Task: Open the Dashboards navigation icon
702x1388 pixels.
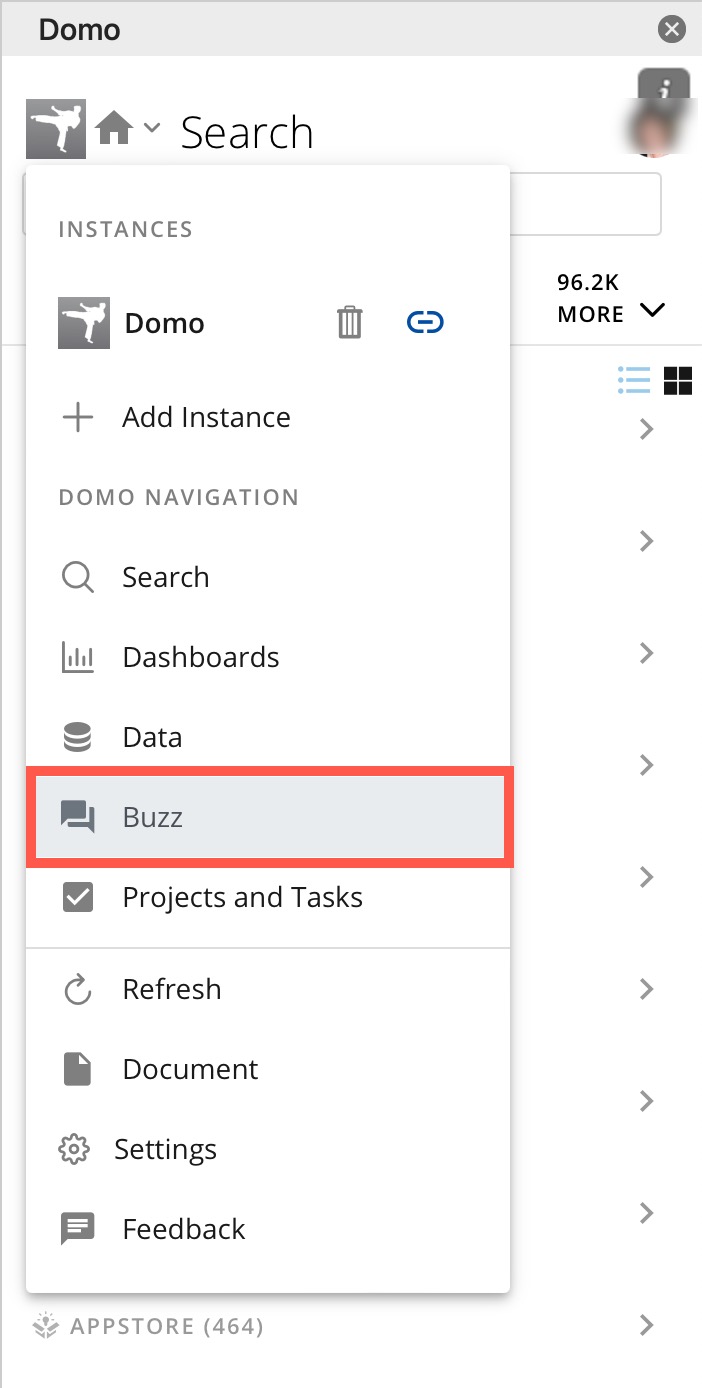Action: click(x=77, y=656)
